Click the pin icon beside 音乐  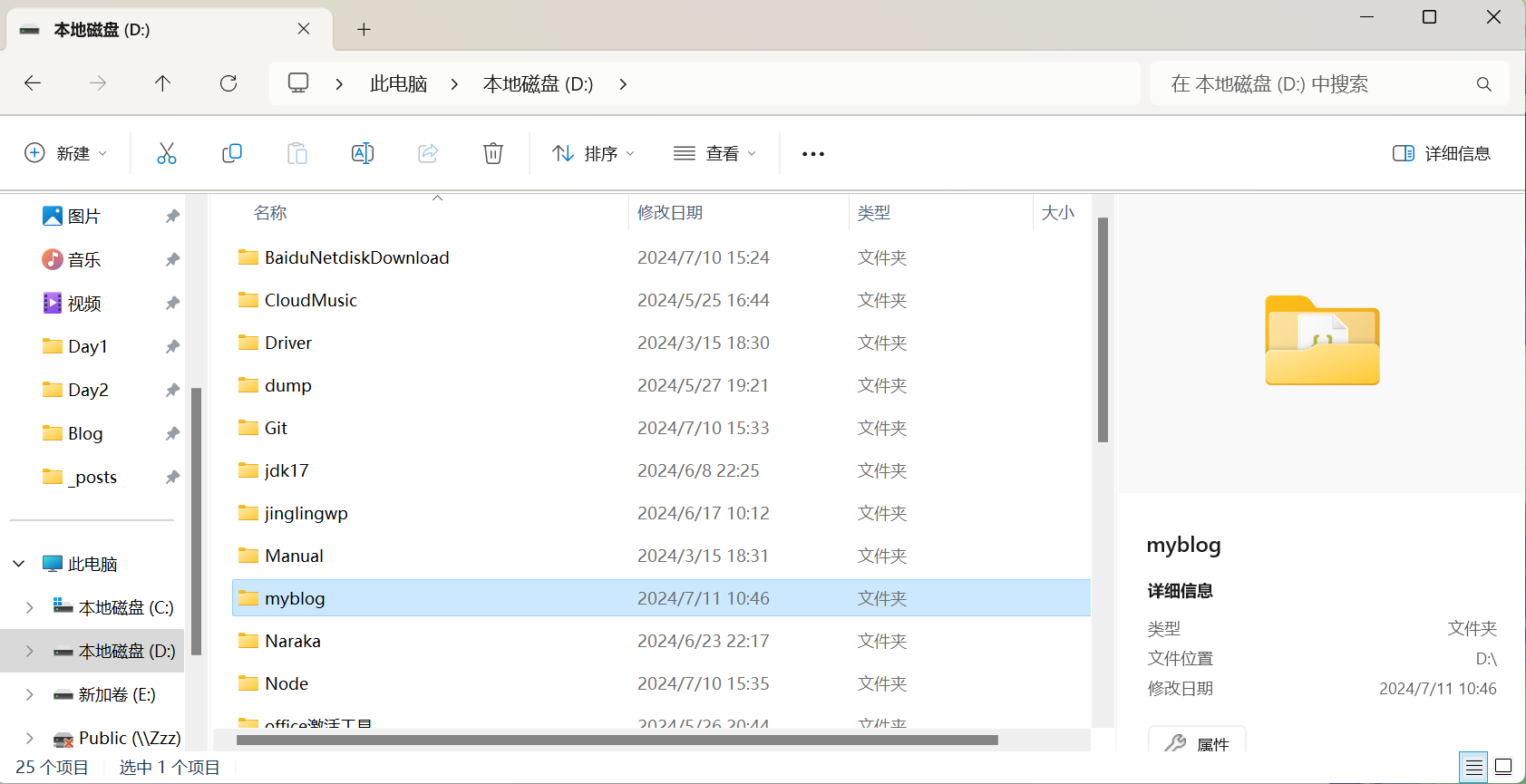click(x=172, y=260)
